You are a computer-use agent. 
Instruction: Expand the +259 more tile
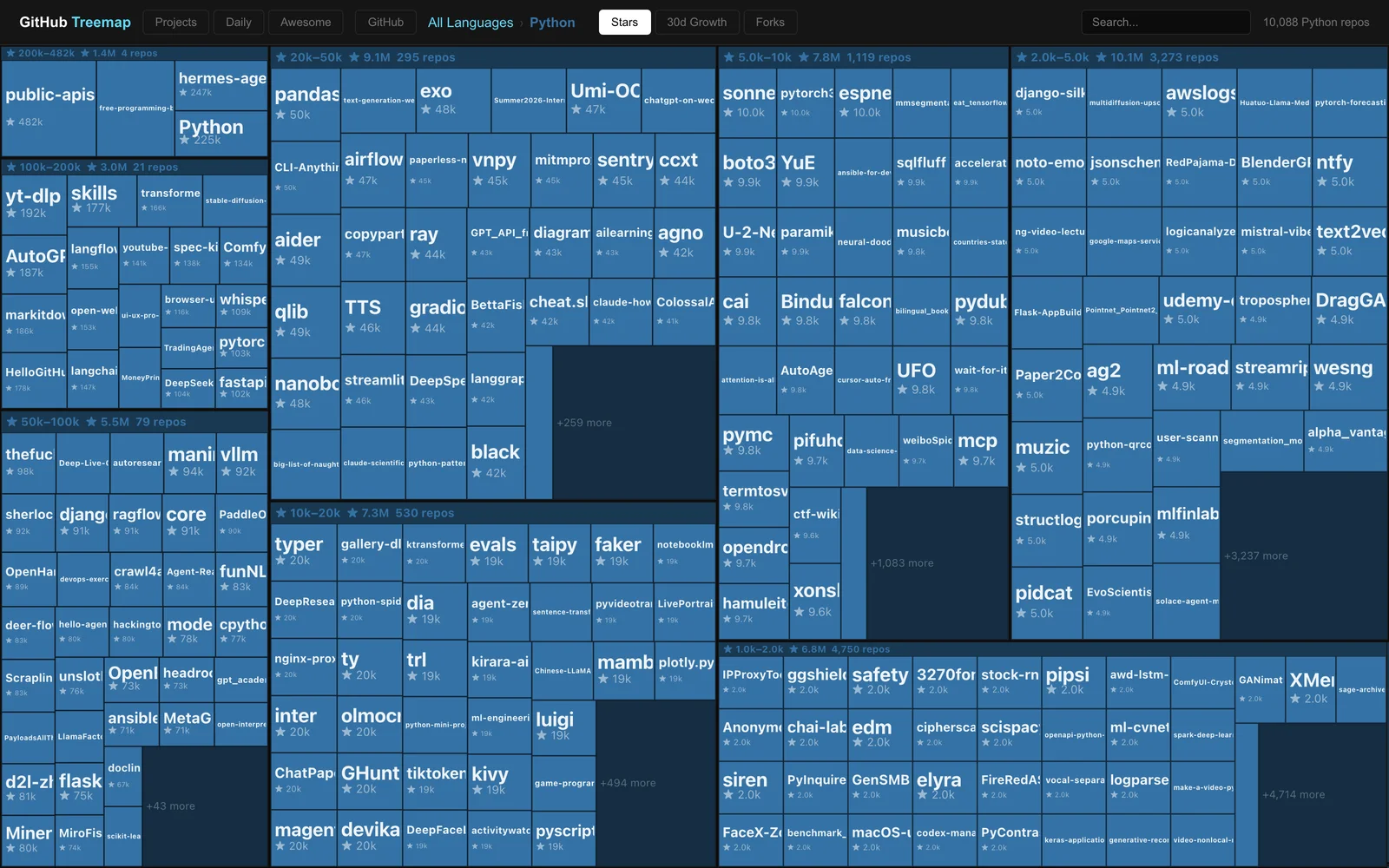pyautogui.click(x=634, y=423)
